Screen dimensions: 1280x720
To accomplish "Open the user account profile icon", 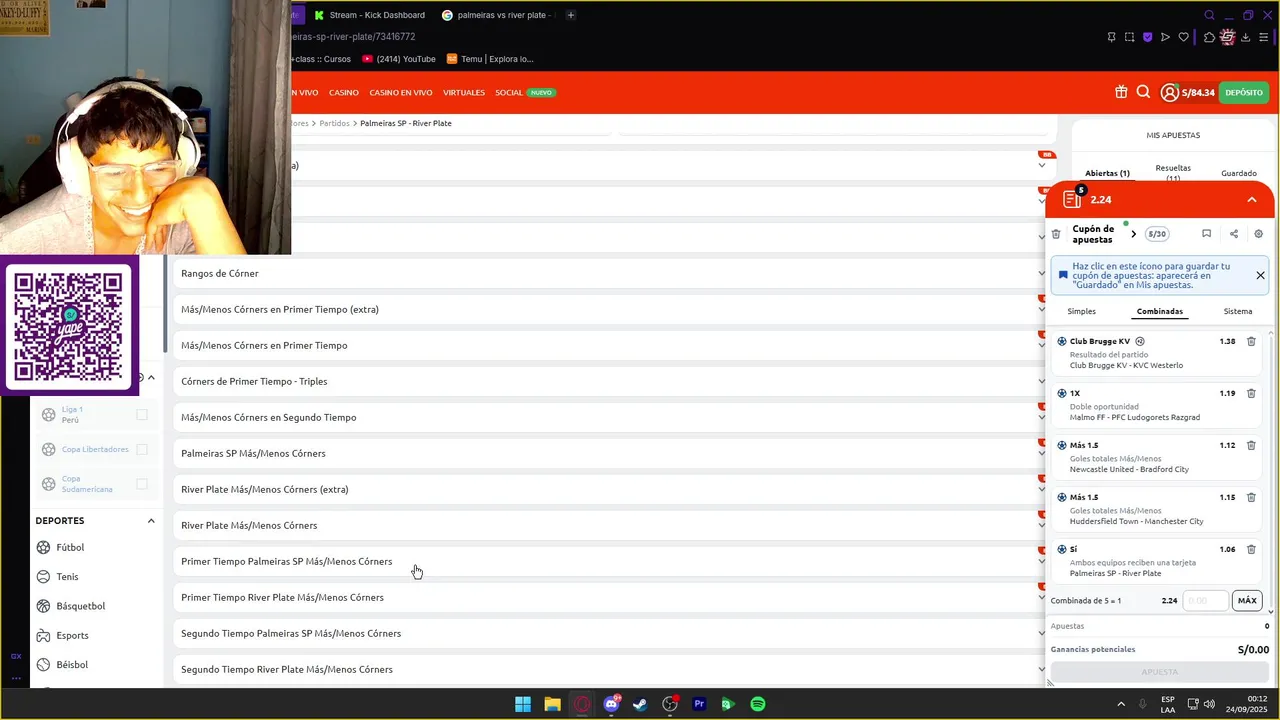I will (x=1169, y=92).
